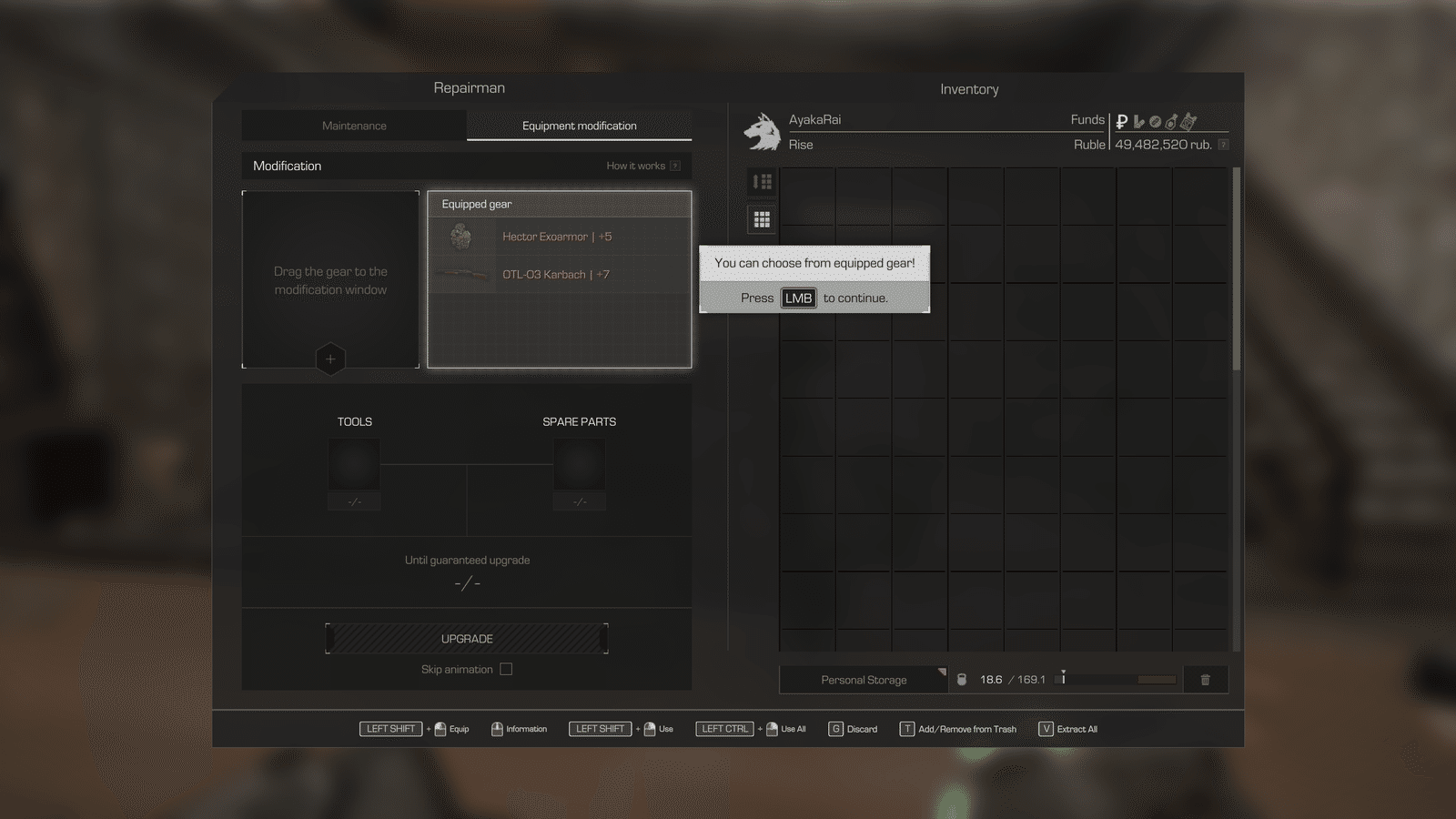Screen dimensions: 1456x819
Task: Click the LEFT CTRL Use All key
Action: point(724,729)
